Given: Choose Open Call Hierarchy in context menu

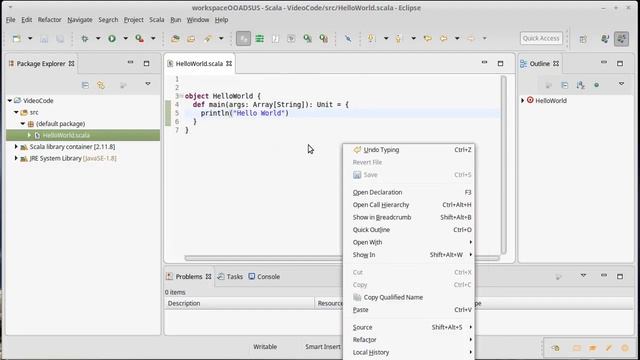Looking at the screenshot, I should point(409,205).
